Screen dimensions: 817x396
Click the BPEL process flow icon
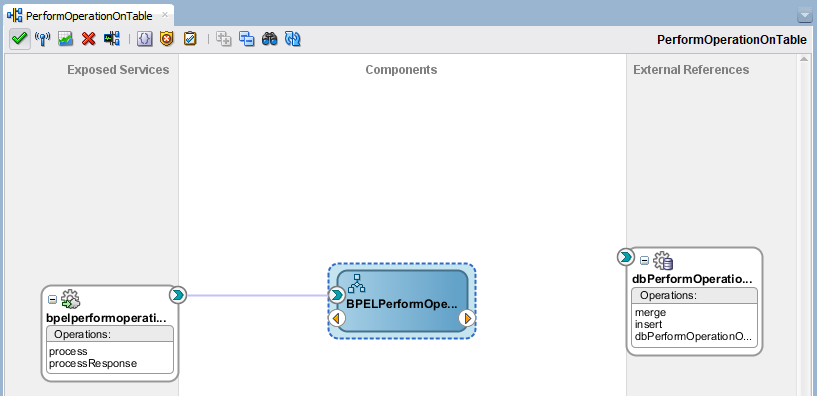(357, 283)
